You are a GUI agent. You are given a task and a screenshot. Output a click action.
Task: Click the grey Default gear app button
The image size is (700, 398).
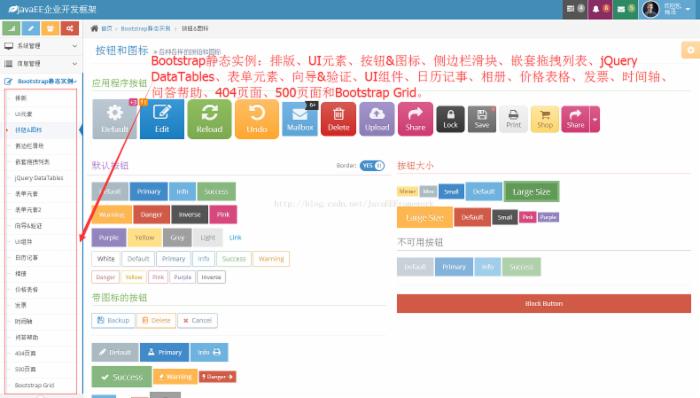click(115, 119)
